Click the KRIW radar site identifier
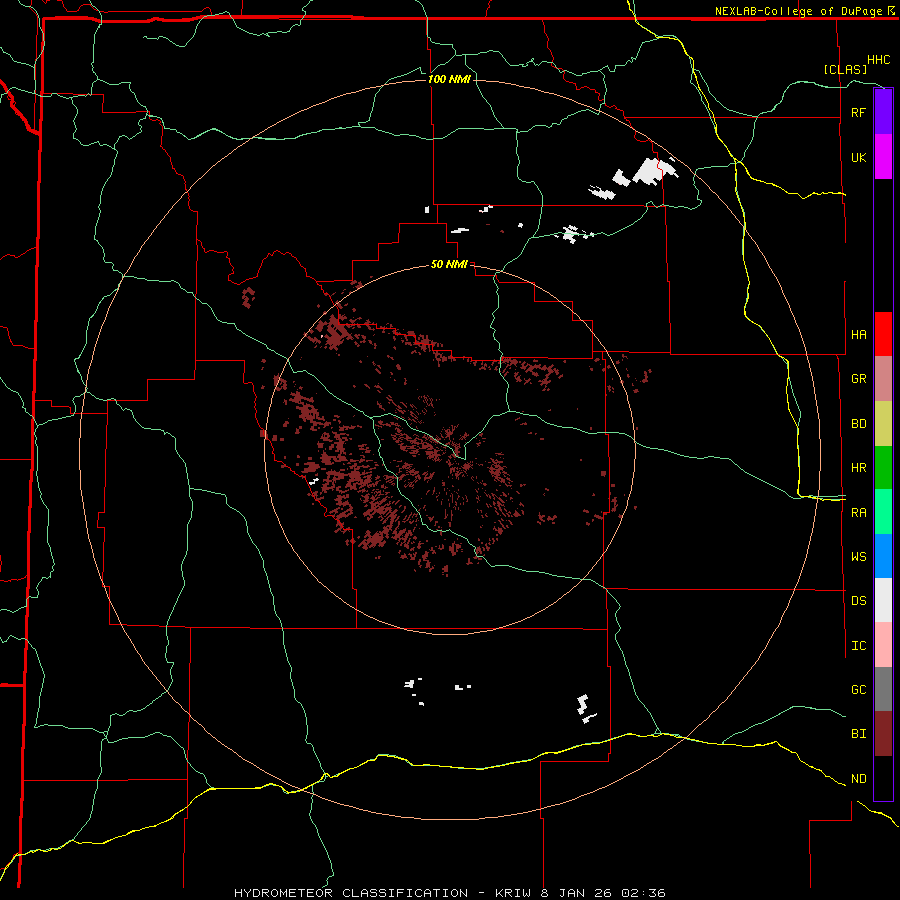900x900 pixels. click(x=514, y=893)
